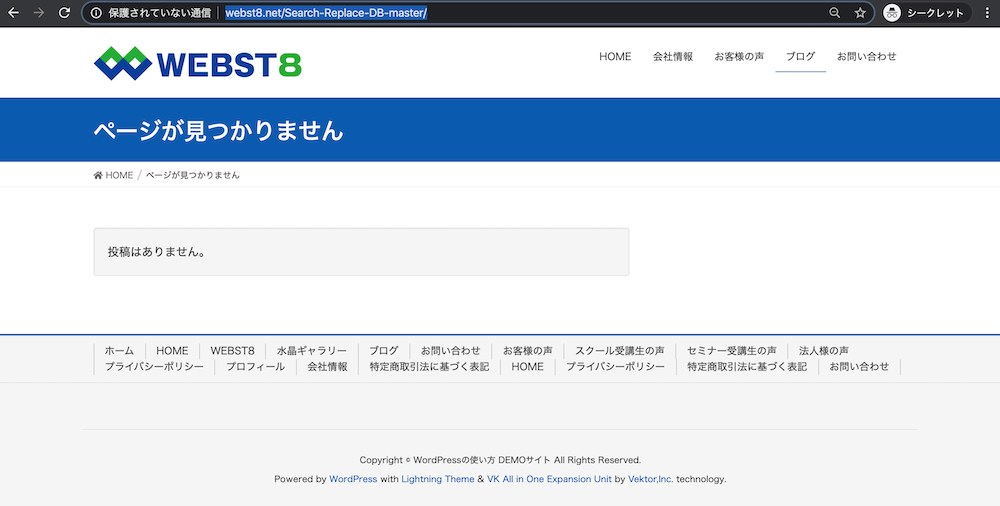Click breadcrumb text ページが見つかりません

coord(193,175)
